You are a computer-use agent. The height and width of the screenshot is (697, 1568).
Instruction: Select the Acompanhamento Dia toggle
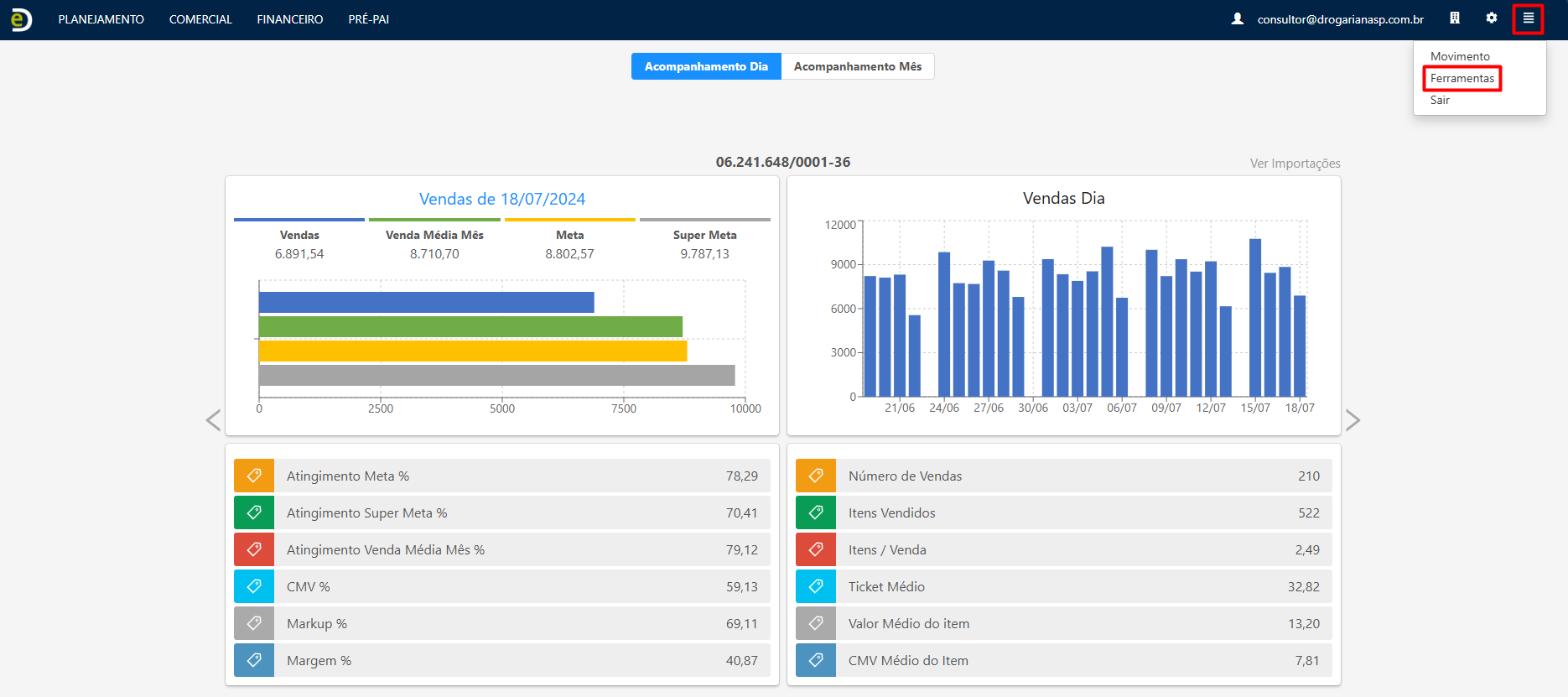tap(706, 66)
